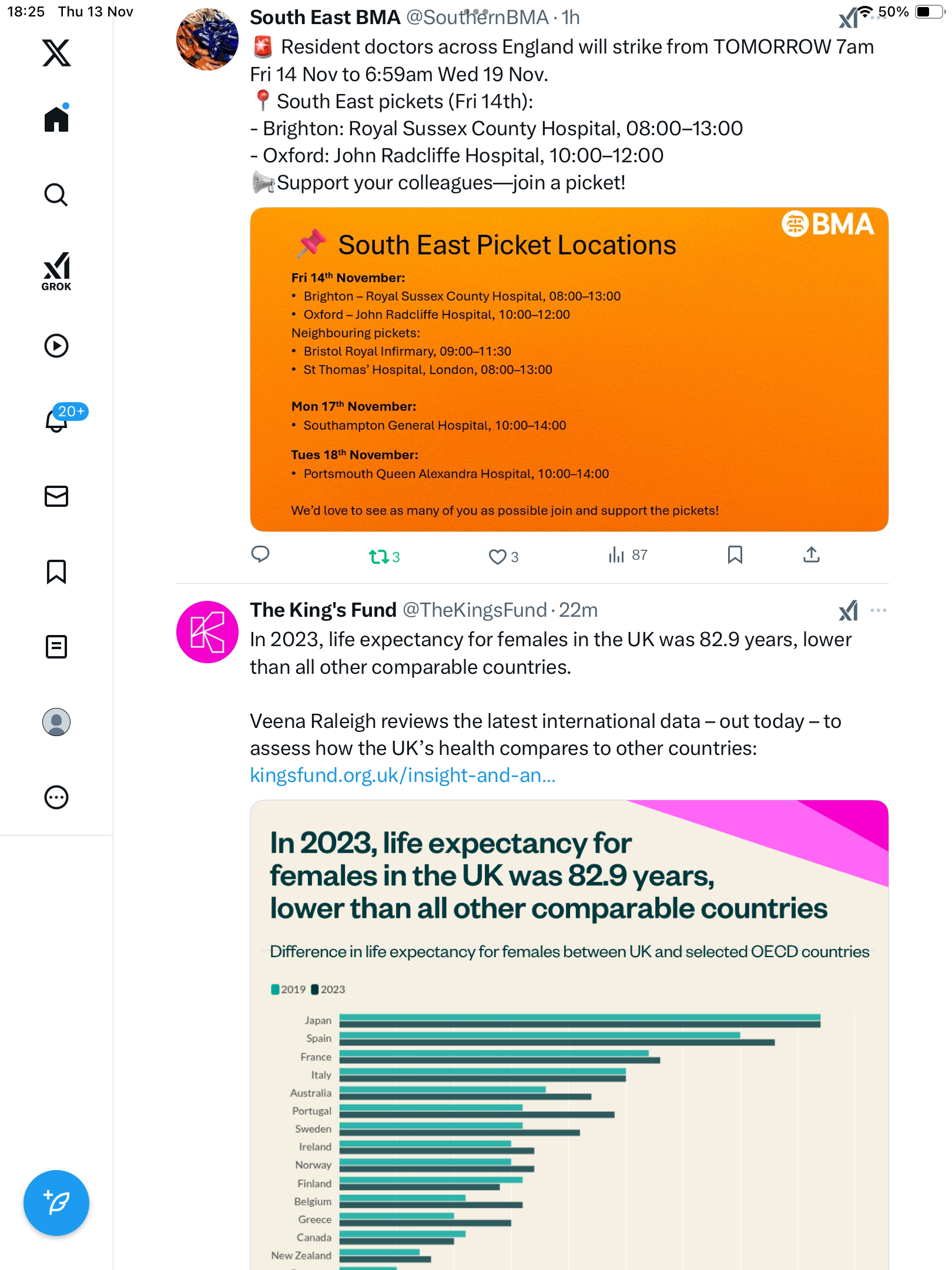The image size is (952, 1270).
Task: Open Direct Messages envelope icon
Action: [x=56, y=496]
